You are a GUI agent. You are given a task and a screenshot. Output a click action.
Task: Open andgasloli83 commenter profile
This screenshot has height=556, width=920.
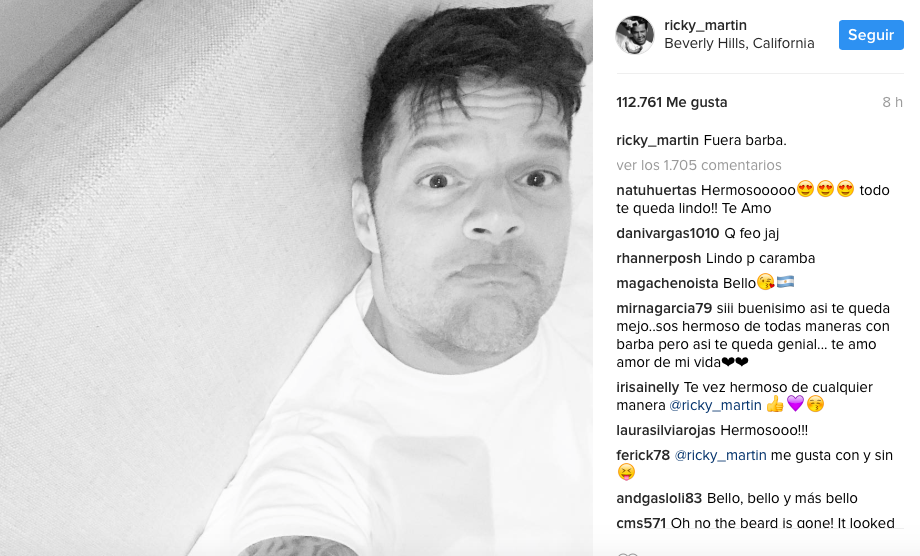tap(659, 499)
